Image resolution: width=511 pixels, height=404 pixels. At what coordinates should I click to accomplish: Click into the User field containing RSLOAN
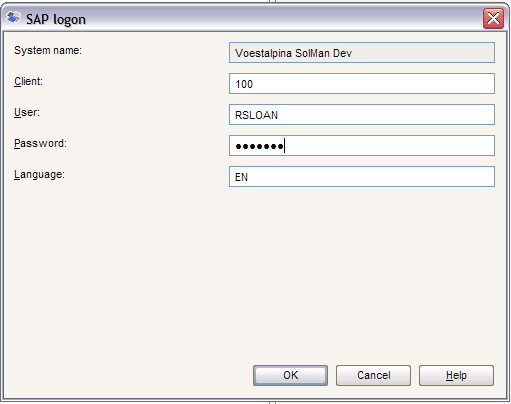pyautogui.click(x=362, y=115)
